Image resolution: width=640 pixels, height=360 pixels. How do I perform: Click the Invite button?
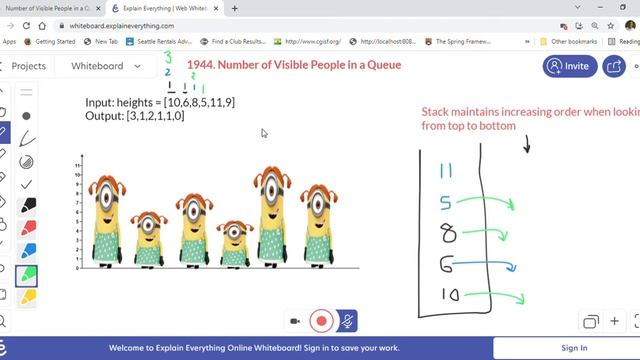(x=570, y=66)
